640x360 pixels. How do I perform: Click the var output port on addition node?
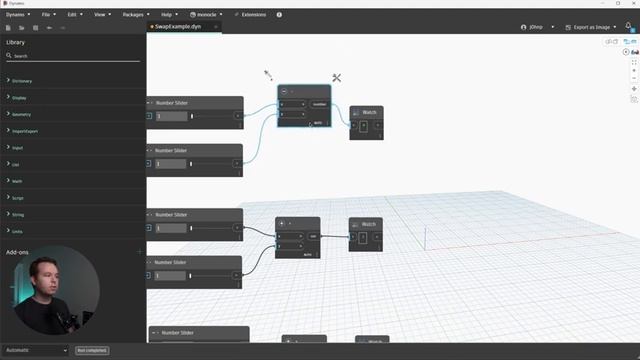pyautogui.click(x=313, y=236)
